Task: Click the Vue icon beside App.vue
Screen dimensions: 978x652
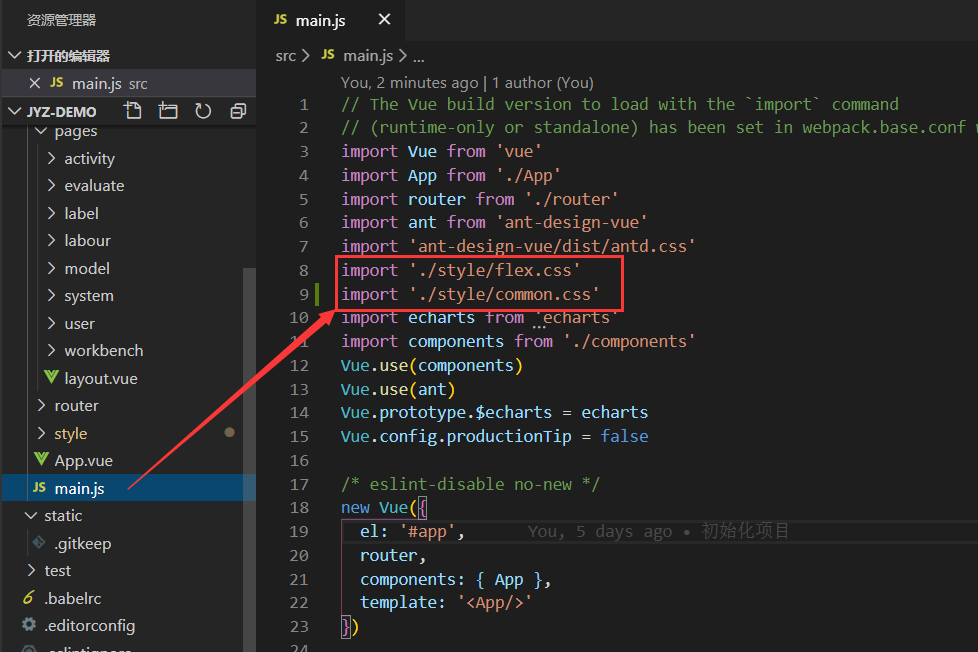Action: (41, 459)
